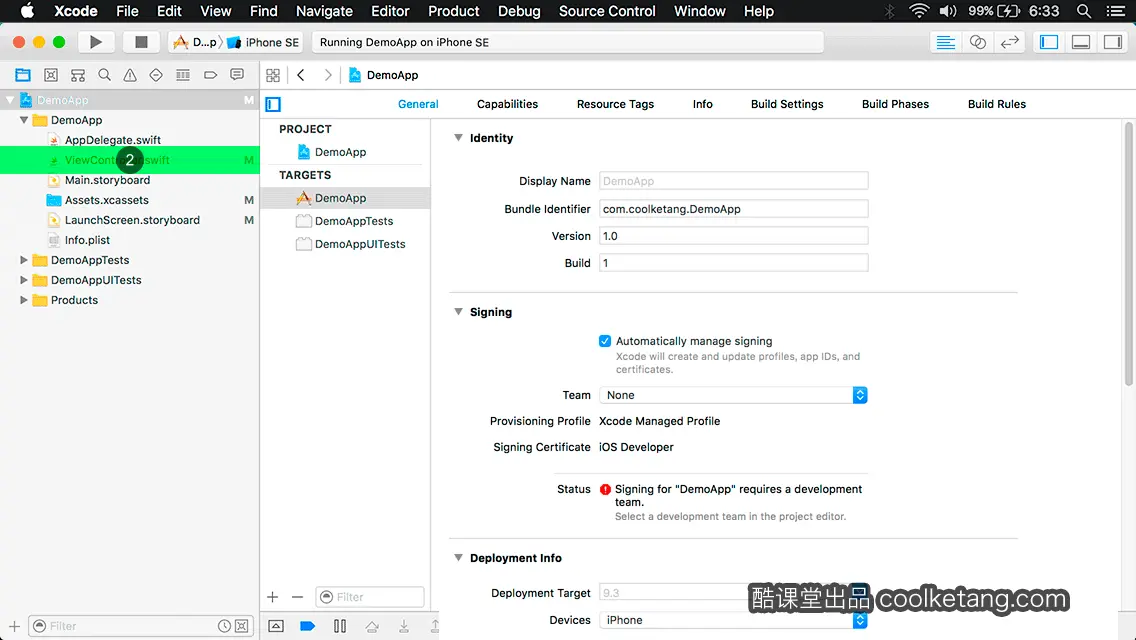Image resolution: width=1136 pixels, height=640 pixels.
Task: Show related items grid icon
Action: click(273, 75)
